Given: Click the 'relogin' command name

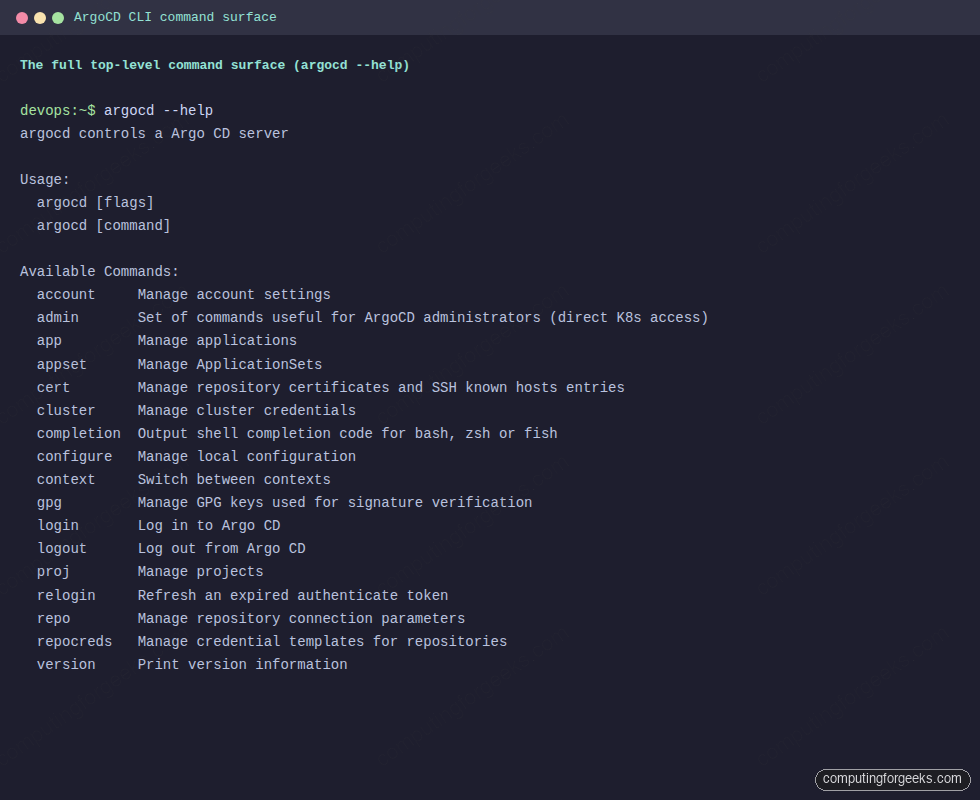Looking at the screenshot, I should click(x=66, y=596).
